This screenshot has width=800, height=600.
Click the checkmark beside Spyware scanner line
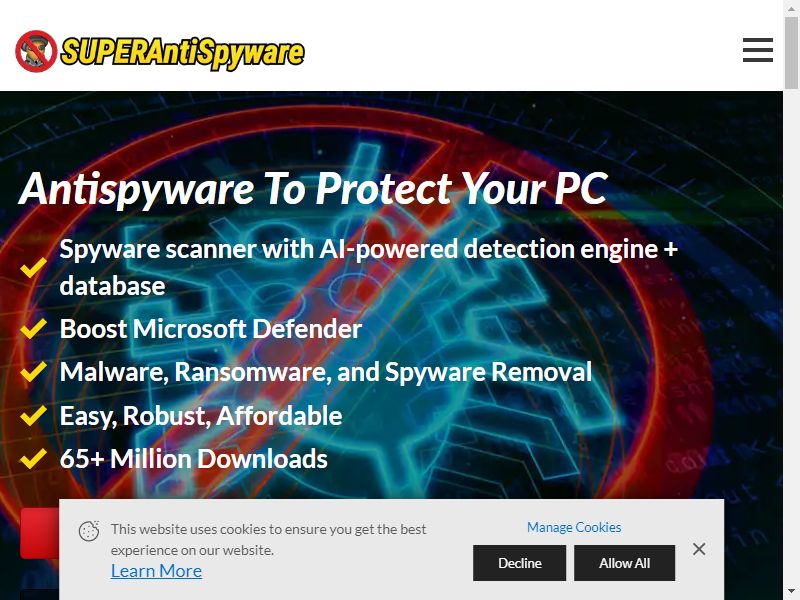(x=34, y=267)
